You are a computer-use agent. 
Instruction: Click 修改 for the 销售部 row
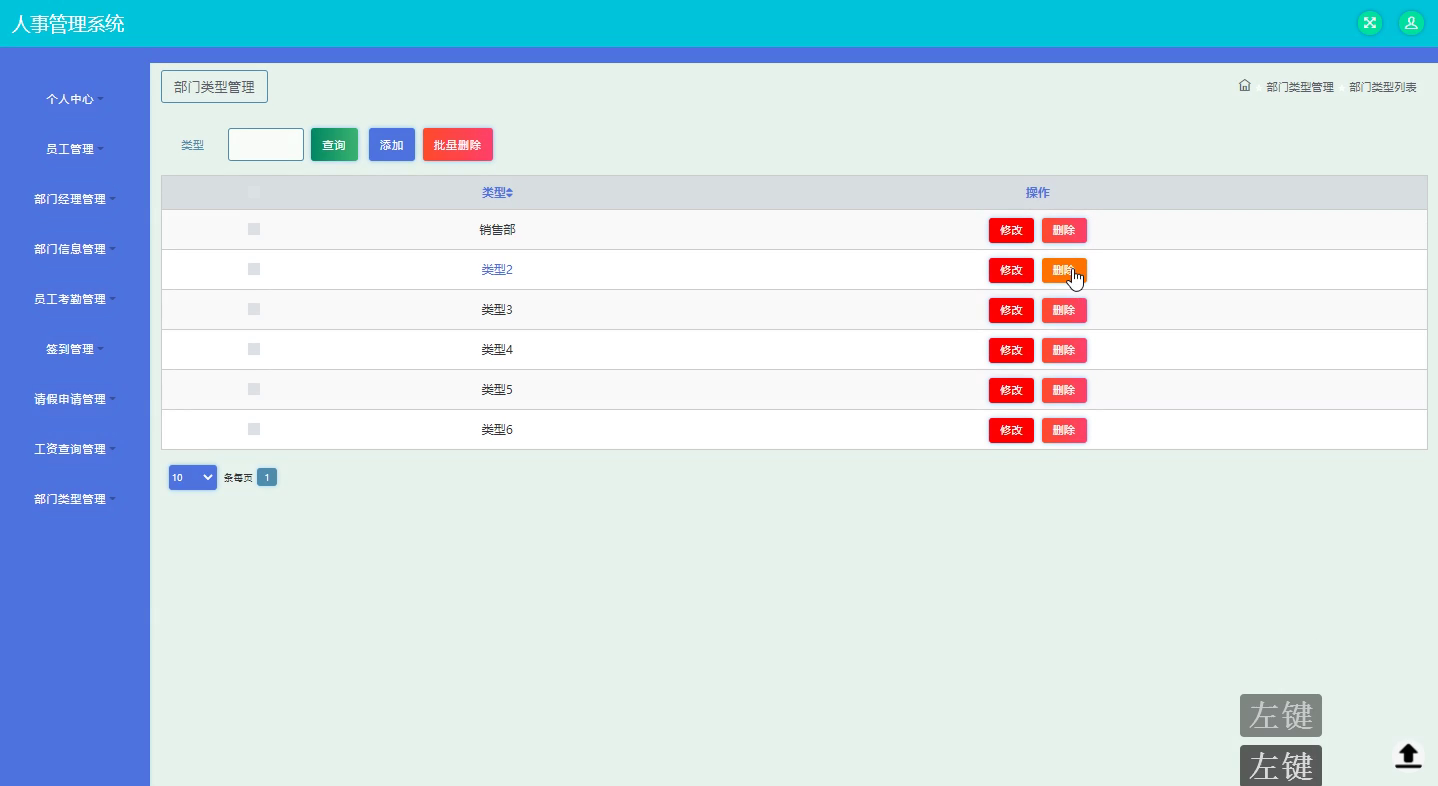tap(1011, 230)
